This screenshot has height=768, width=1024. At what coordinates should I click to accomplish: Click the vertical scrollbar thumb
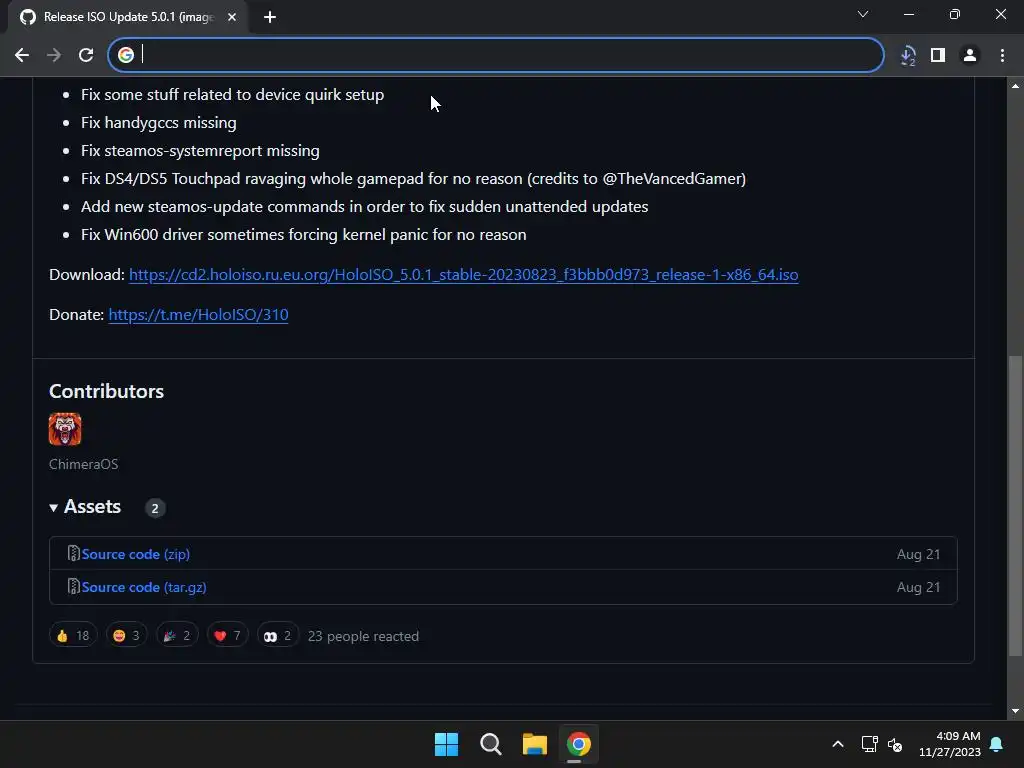click(1014, 505)
